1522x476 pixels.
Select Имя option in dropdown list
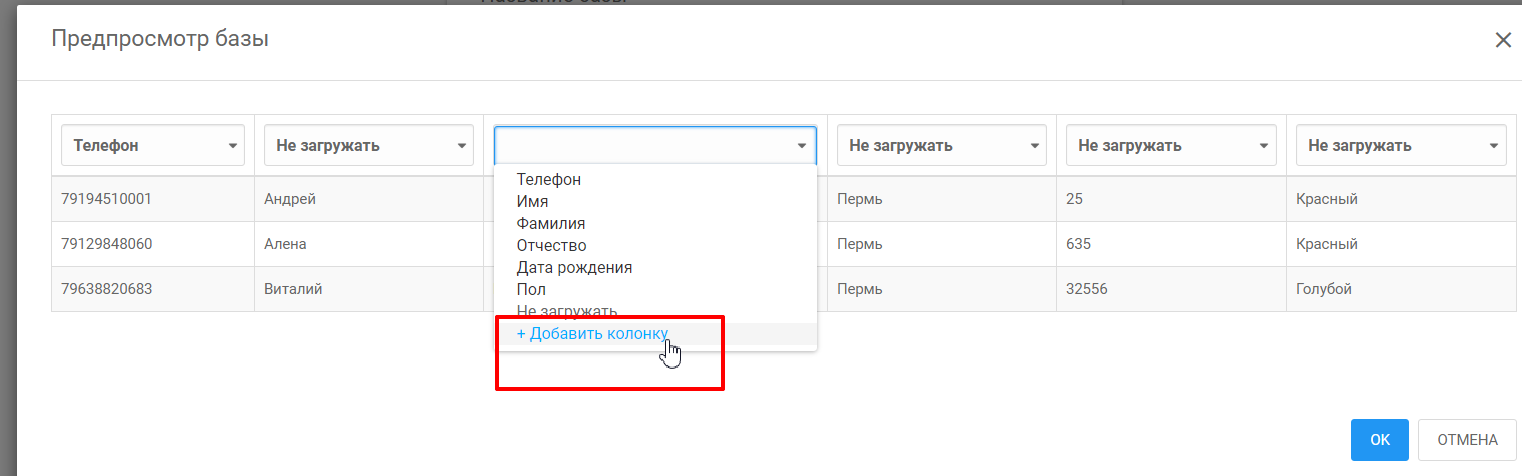(656, 202)
